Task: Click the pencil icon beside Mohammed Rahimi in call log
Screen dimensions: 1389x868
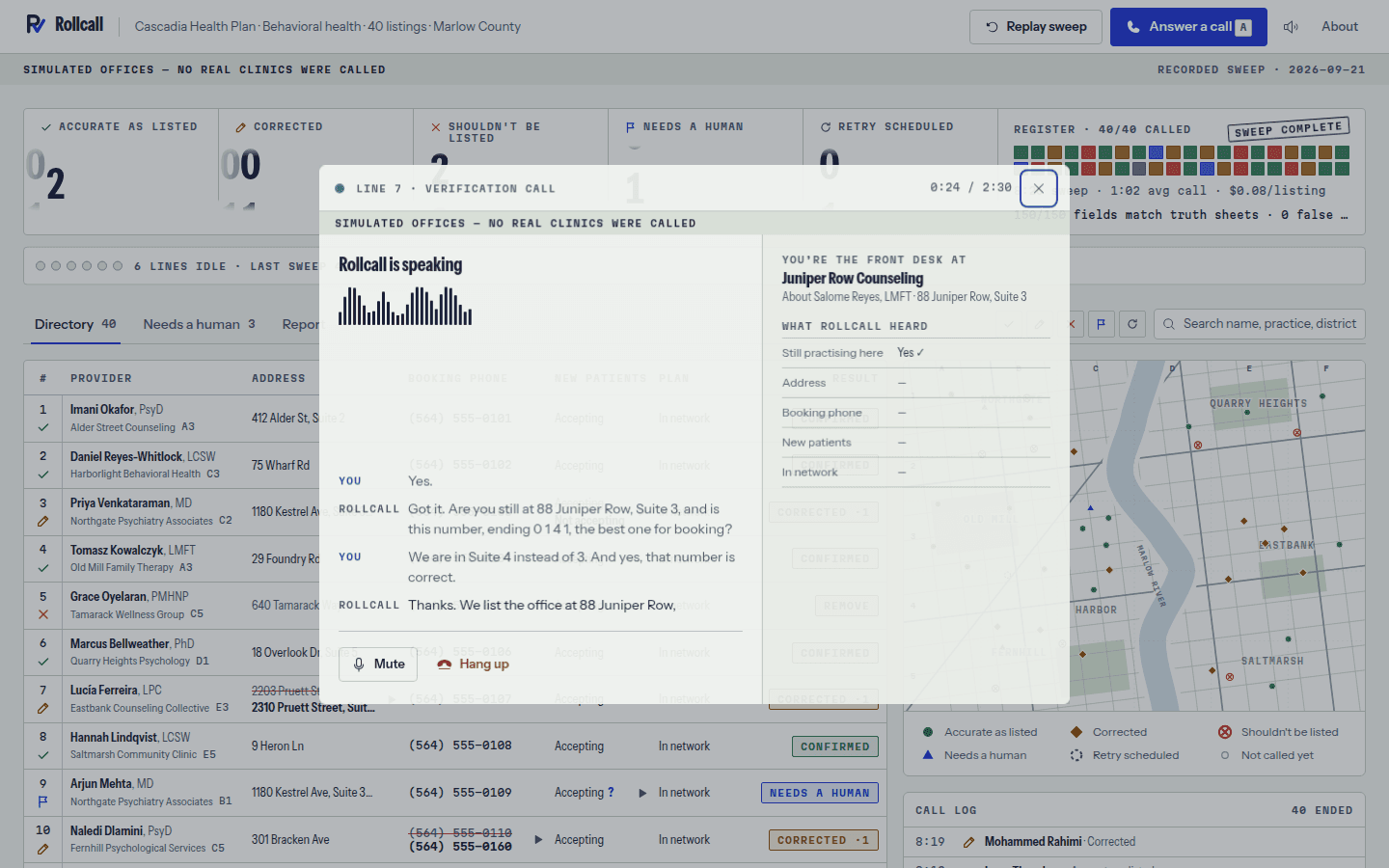Action: tap(969, 842)
